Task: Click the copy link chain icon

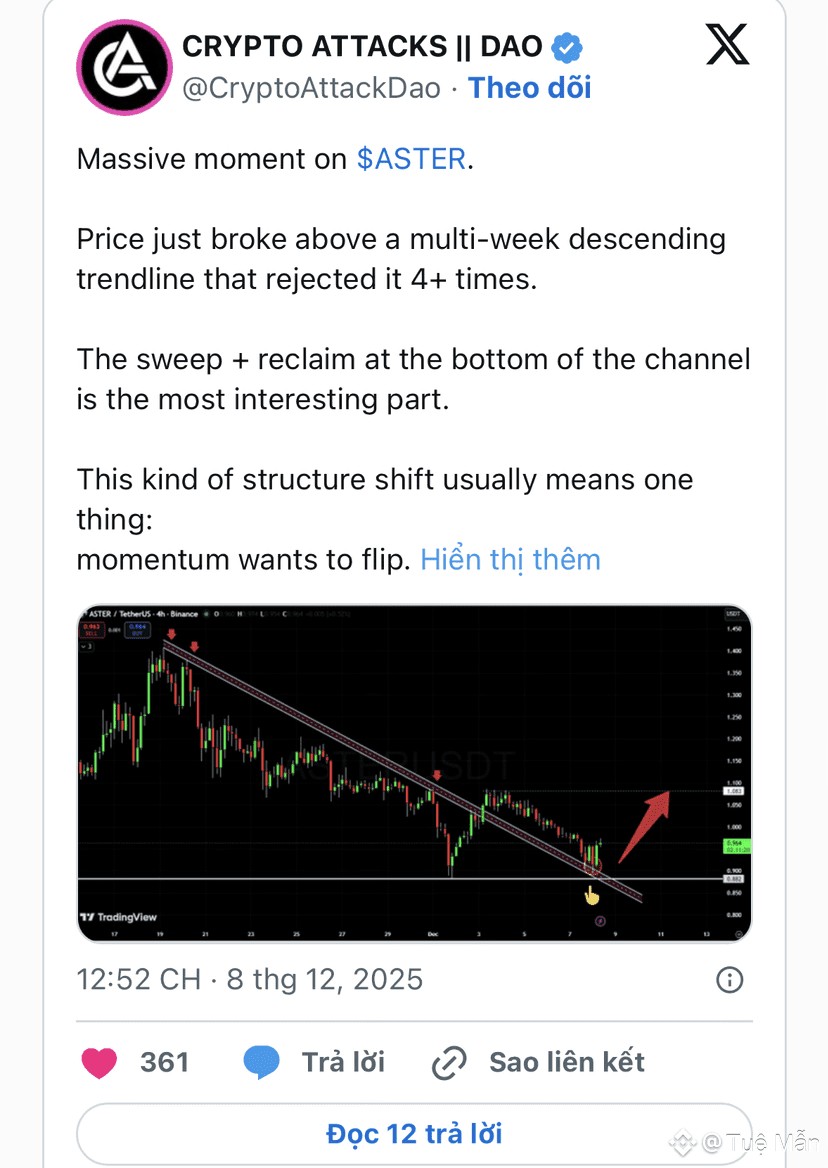Action: tap(450, 1062)
